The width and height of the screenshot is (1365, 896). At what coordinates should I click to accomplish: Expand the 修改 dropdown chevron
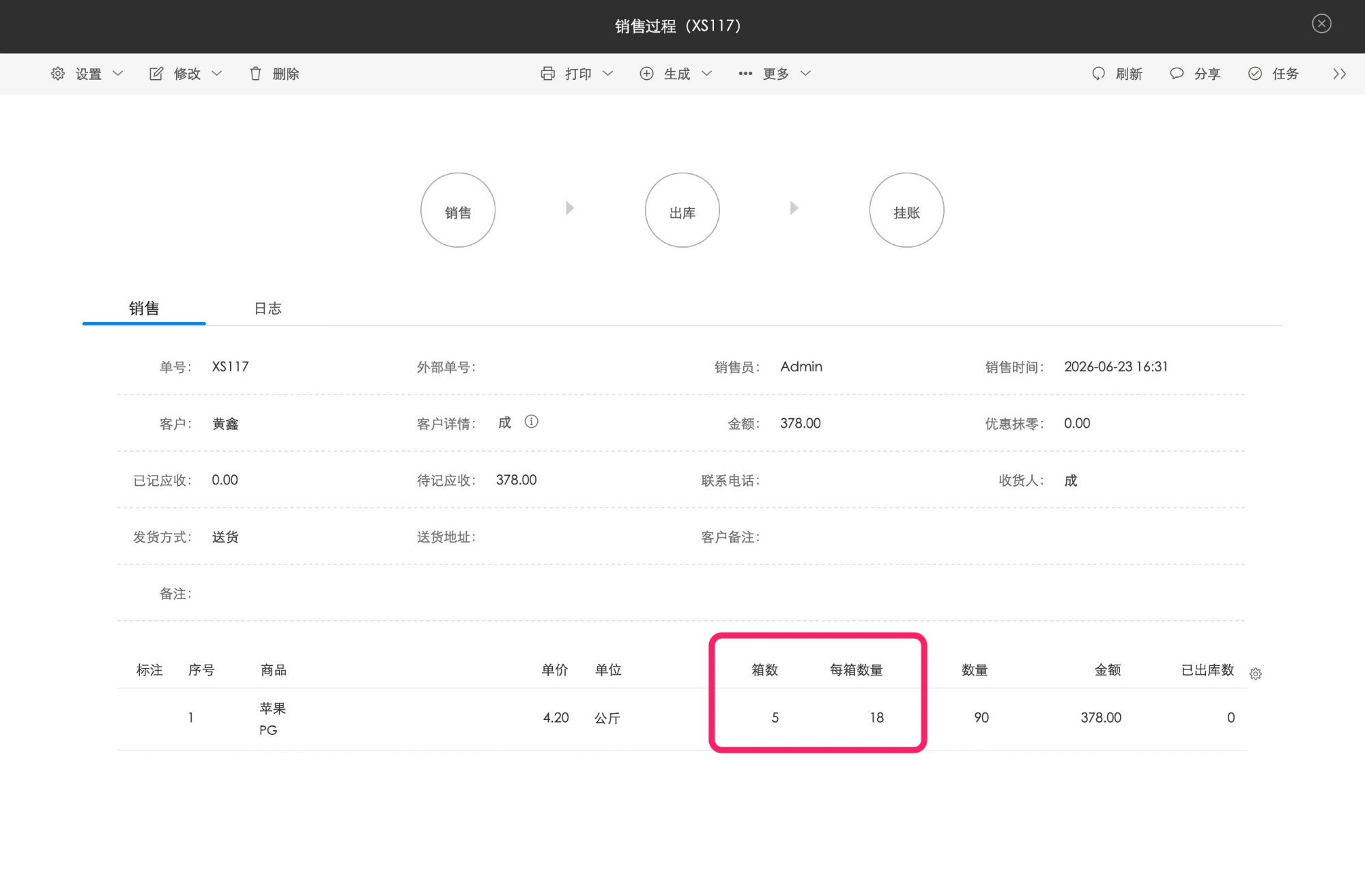pyautogui.click(x=216, y=73)
